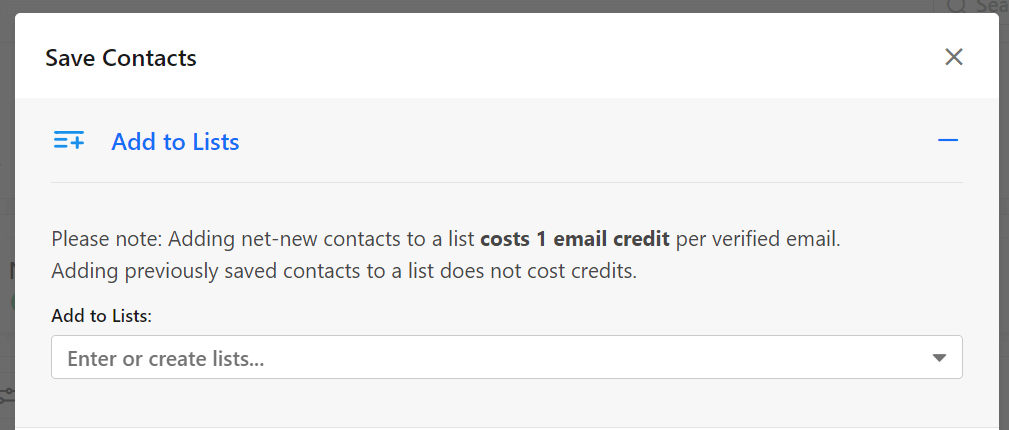Click the list-plus icon beside Add to Lists

[x=69, y=140]
